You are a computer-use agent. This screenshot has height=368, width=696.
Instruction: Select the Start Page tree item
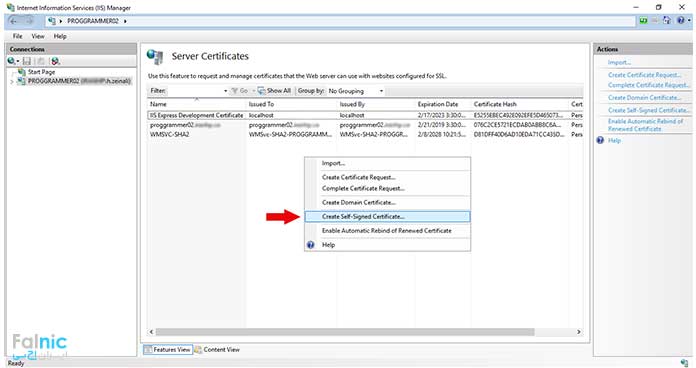(42, 71)
